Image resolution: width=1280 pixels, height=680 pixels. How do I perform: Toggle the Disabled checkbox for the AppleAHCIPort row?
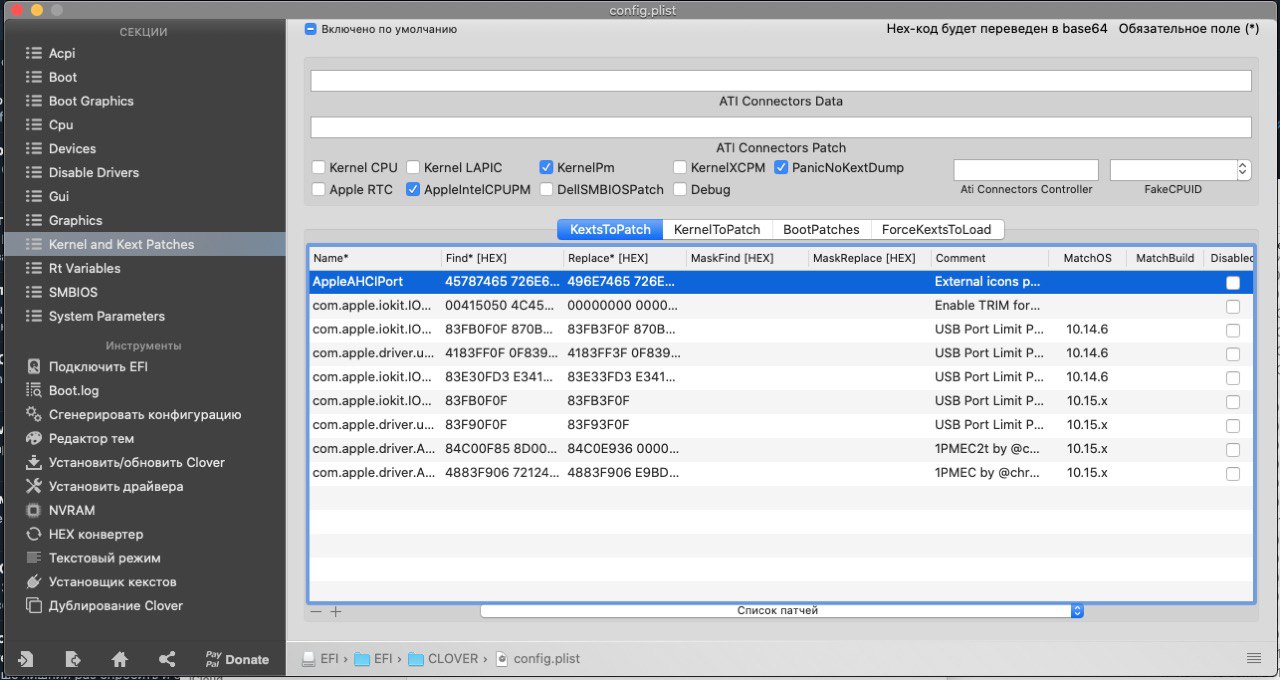pos(1233,283)
